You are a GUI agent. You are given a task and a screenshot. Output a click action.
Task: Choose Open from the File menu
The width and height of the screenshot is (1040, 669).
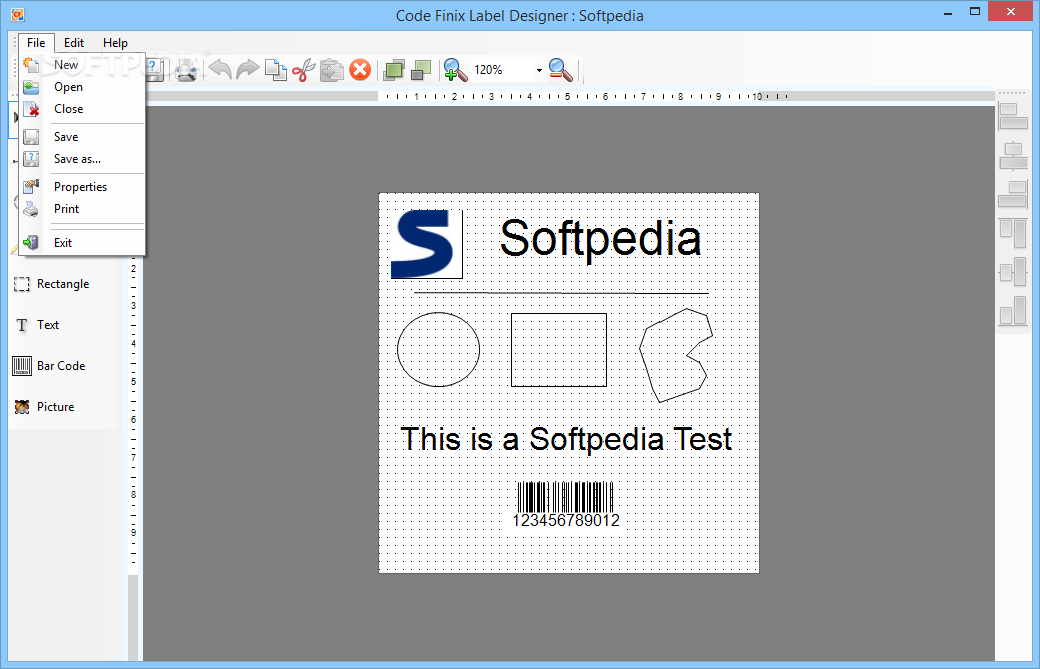[82, 87]
